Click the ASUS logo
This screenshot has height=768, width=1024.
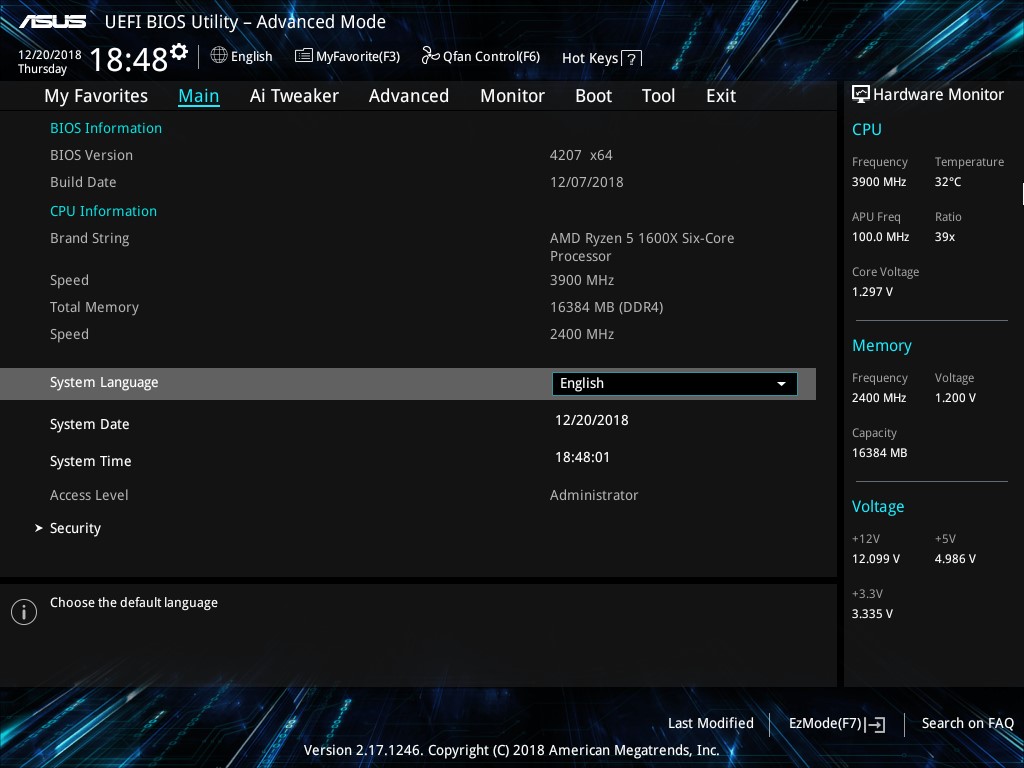coord(52,22)
